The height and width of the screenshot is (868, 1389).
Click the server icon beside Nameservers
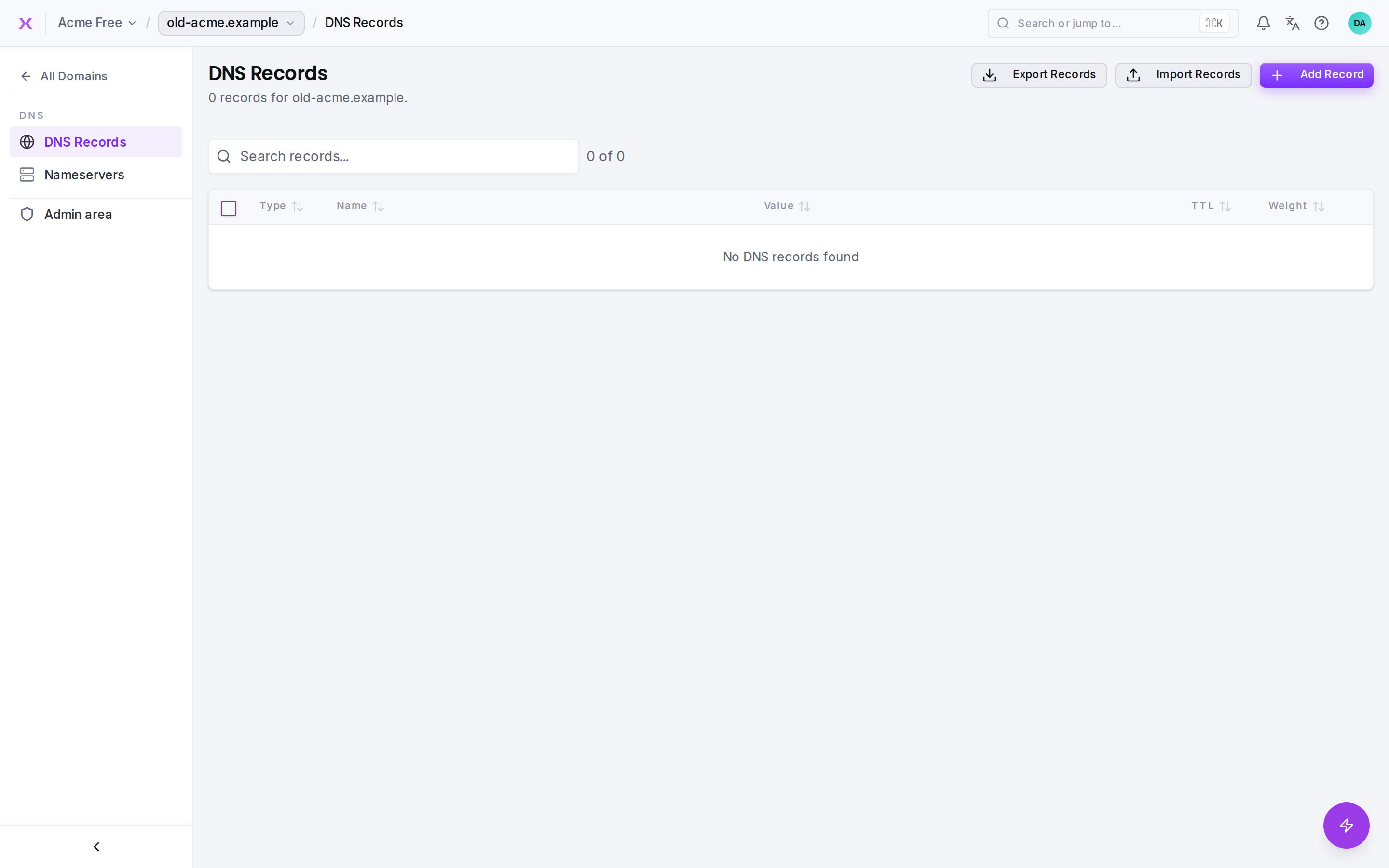pos(27,175)
